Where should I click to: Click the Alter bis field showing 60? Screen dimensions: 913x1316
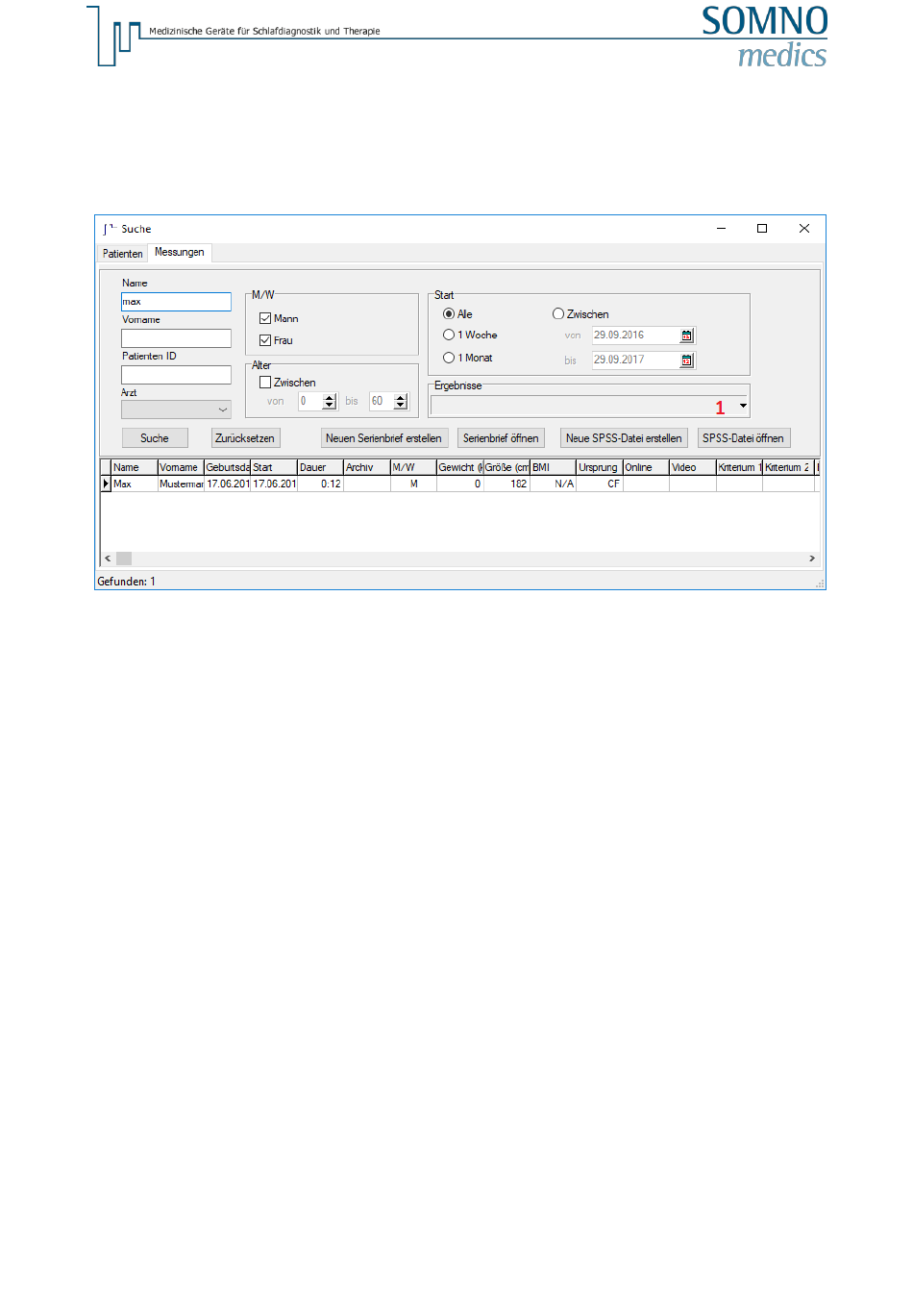pyautogui.click(x=381, y=402)
